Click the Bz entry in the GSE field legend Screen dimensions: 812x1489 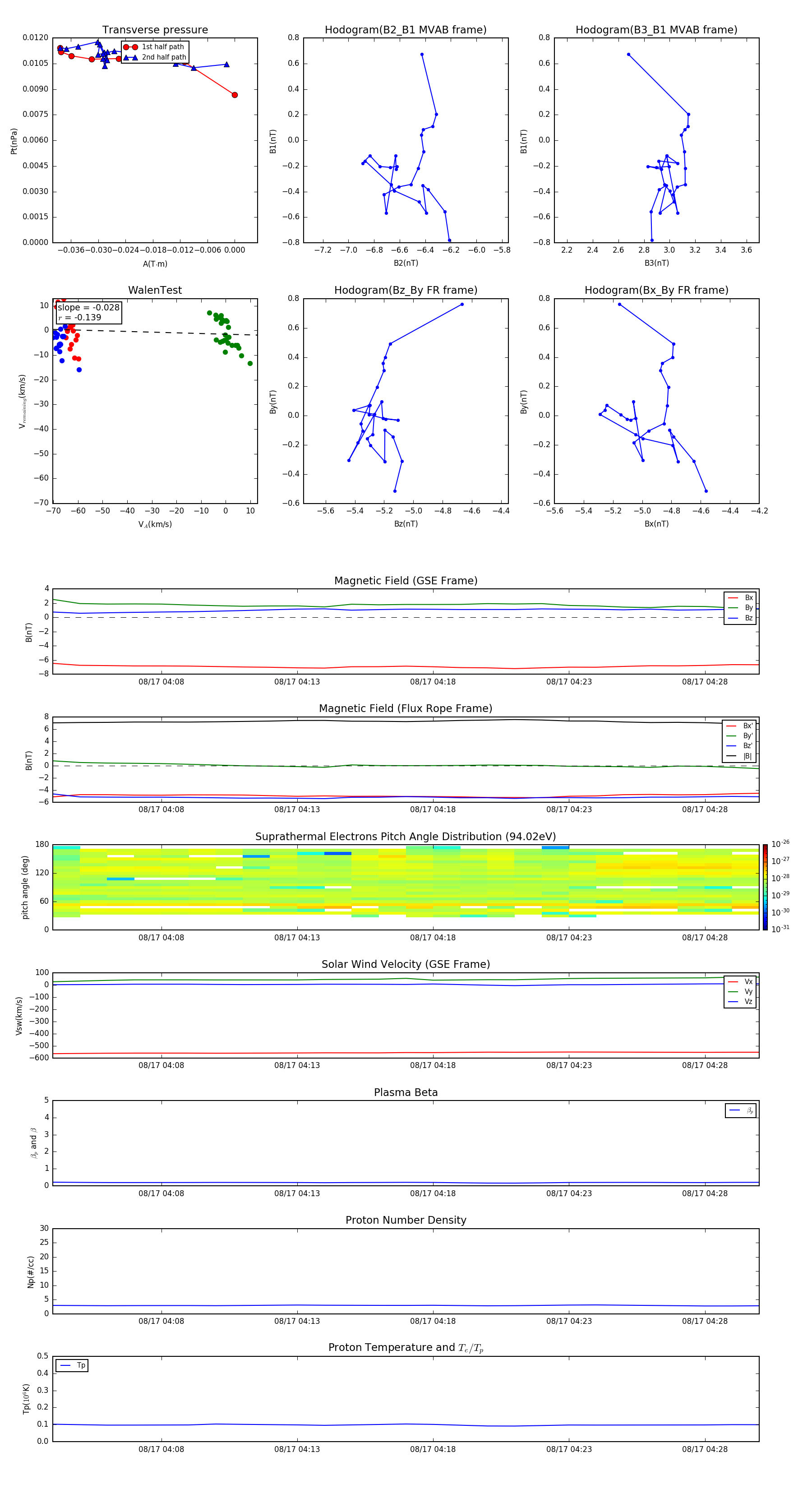tap(740, 618)
